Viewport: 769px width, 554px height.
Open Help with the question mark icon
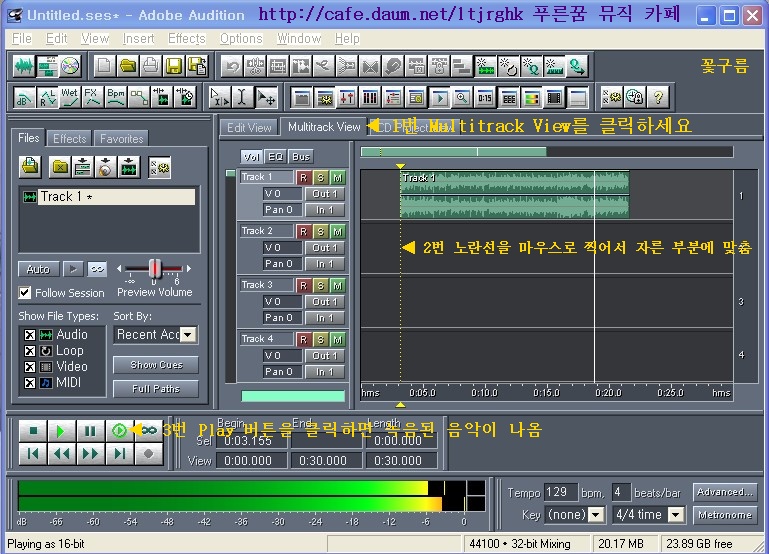click(658, 97)
